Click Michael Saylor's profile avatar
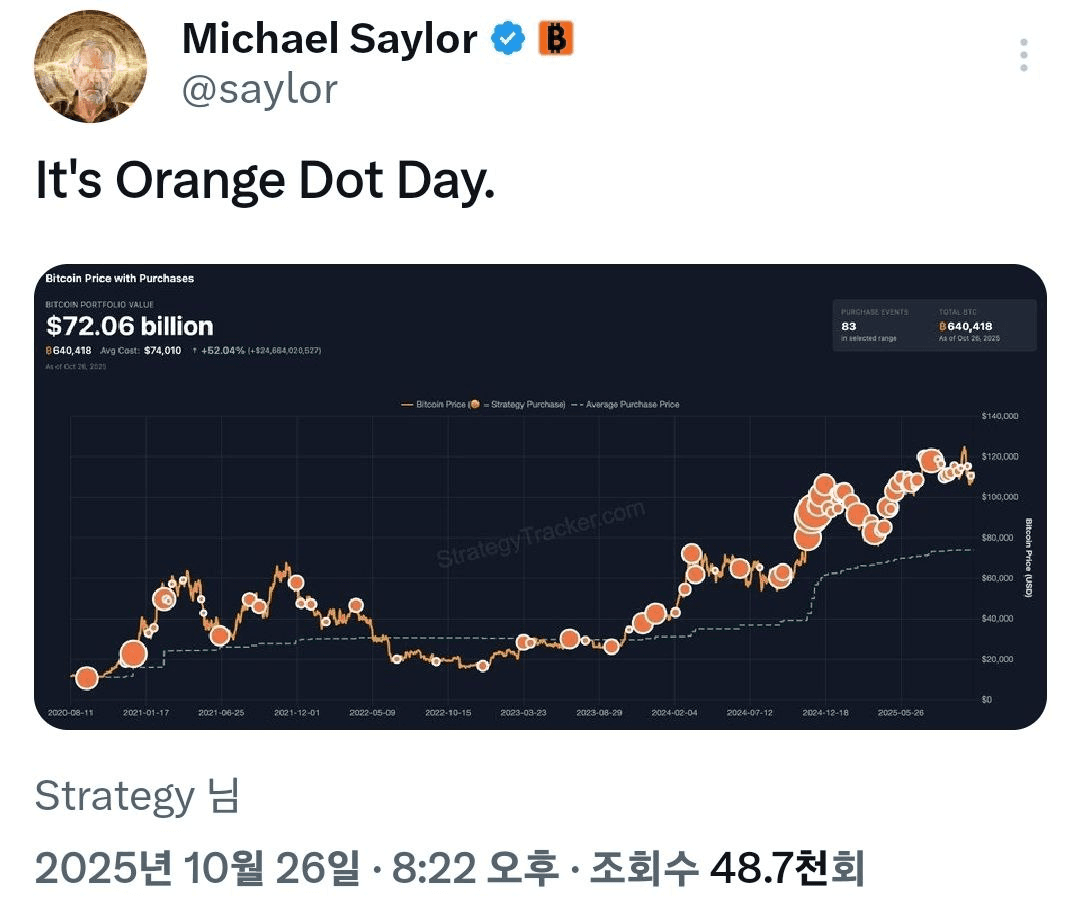1080x911 pixels. tap(90, 66)
